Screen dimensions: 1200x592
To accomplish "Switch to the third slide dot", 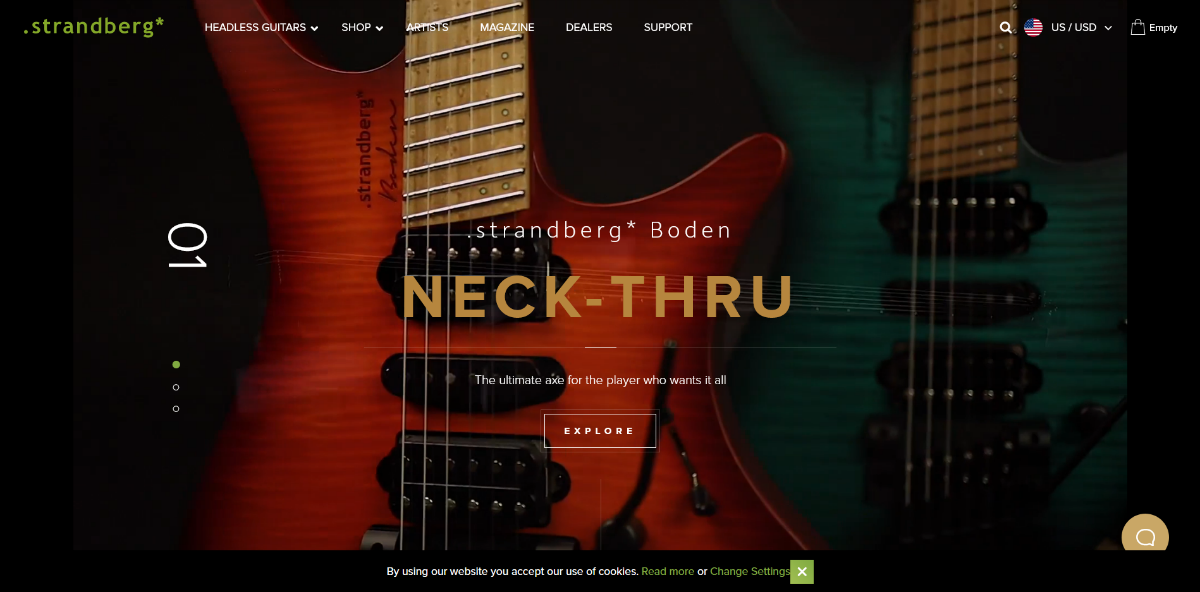I will pos(176,409).
